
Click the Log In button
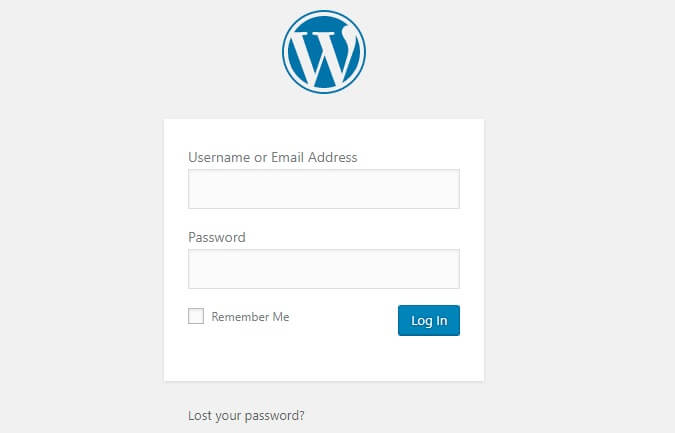click(x=429, y=320)
